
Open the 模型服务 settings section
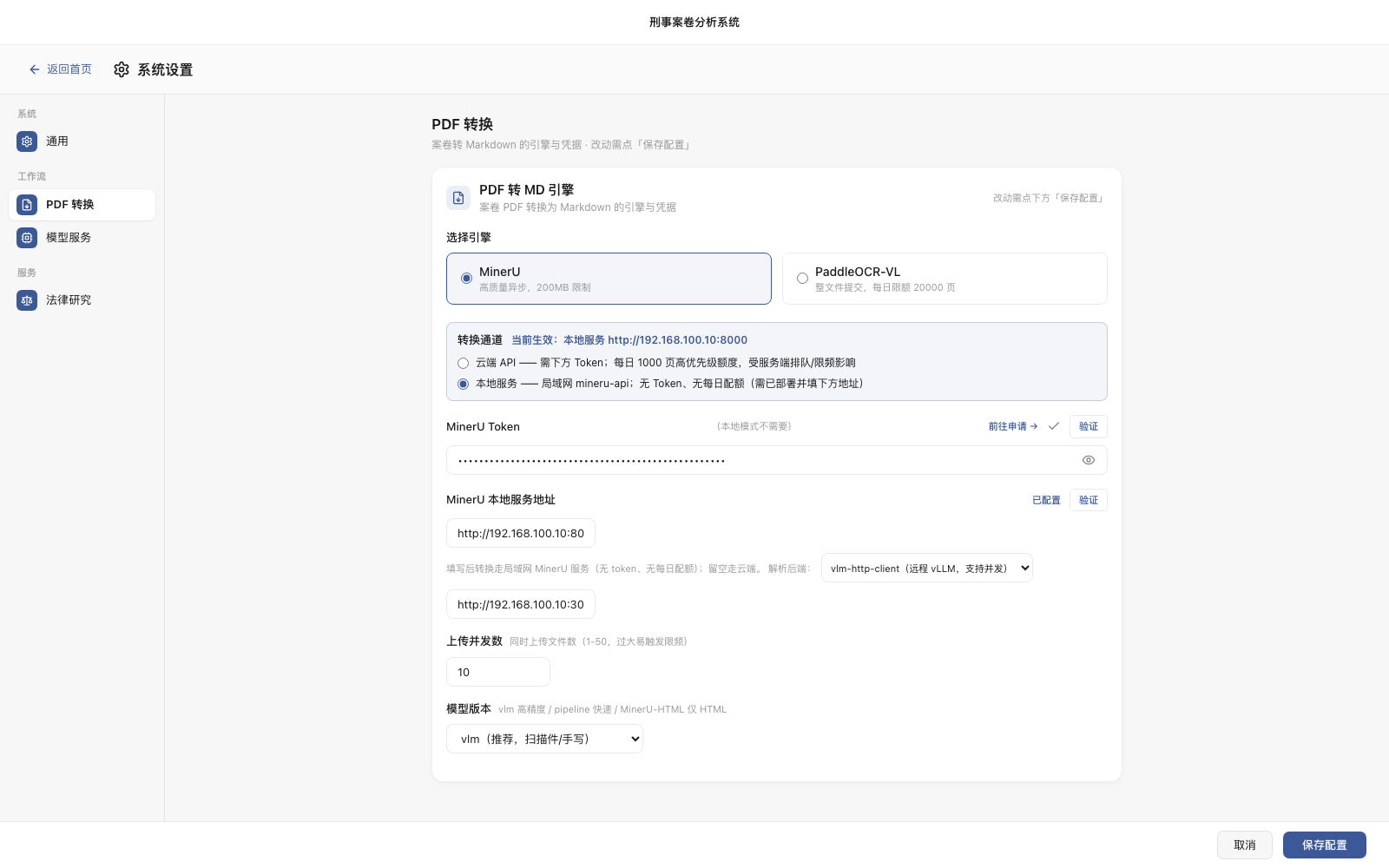(x=82, y=237)
